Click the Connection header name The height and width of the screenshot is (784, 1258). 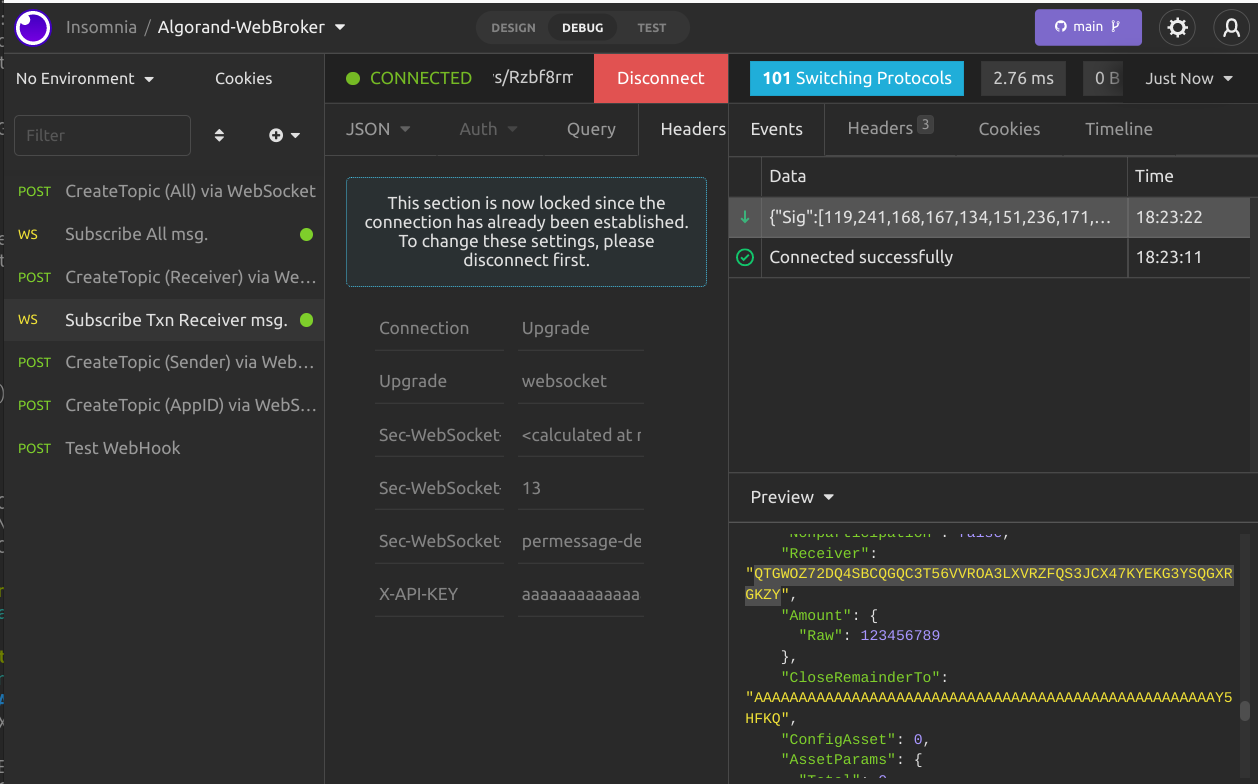point(424,328)
